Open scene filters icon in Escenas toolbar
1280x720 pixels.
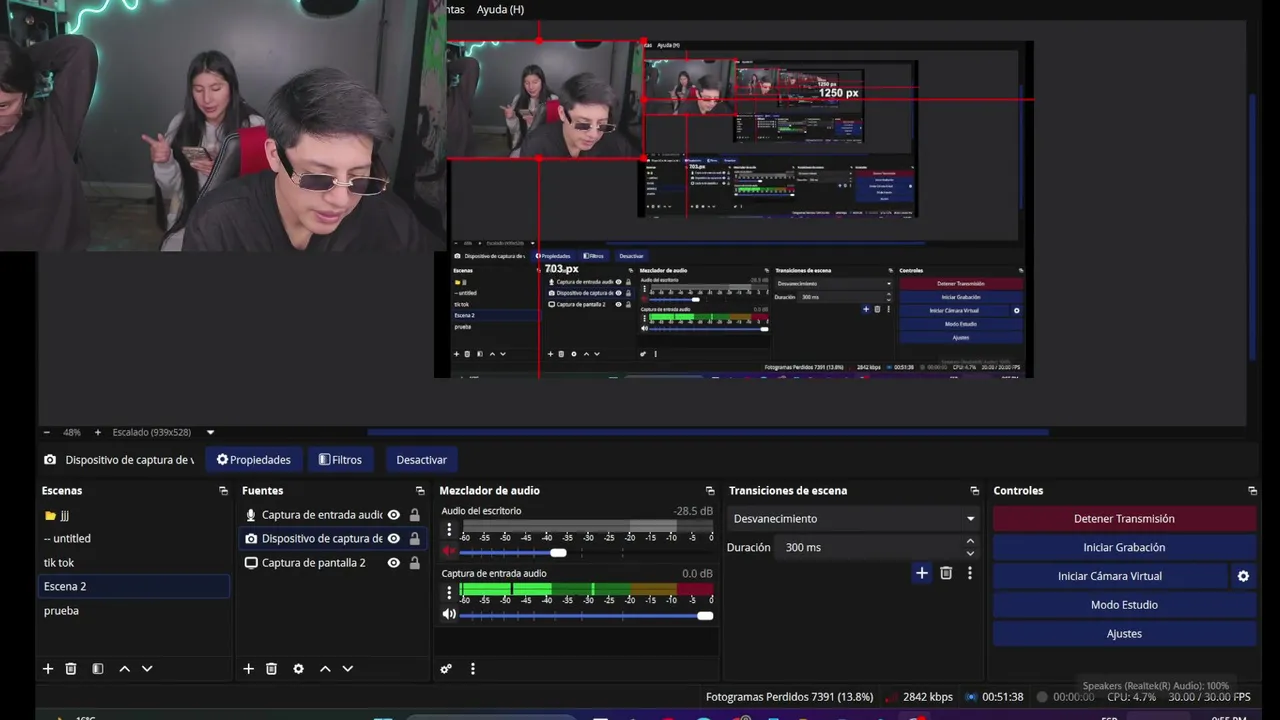coord(98,669)
